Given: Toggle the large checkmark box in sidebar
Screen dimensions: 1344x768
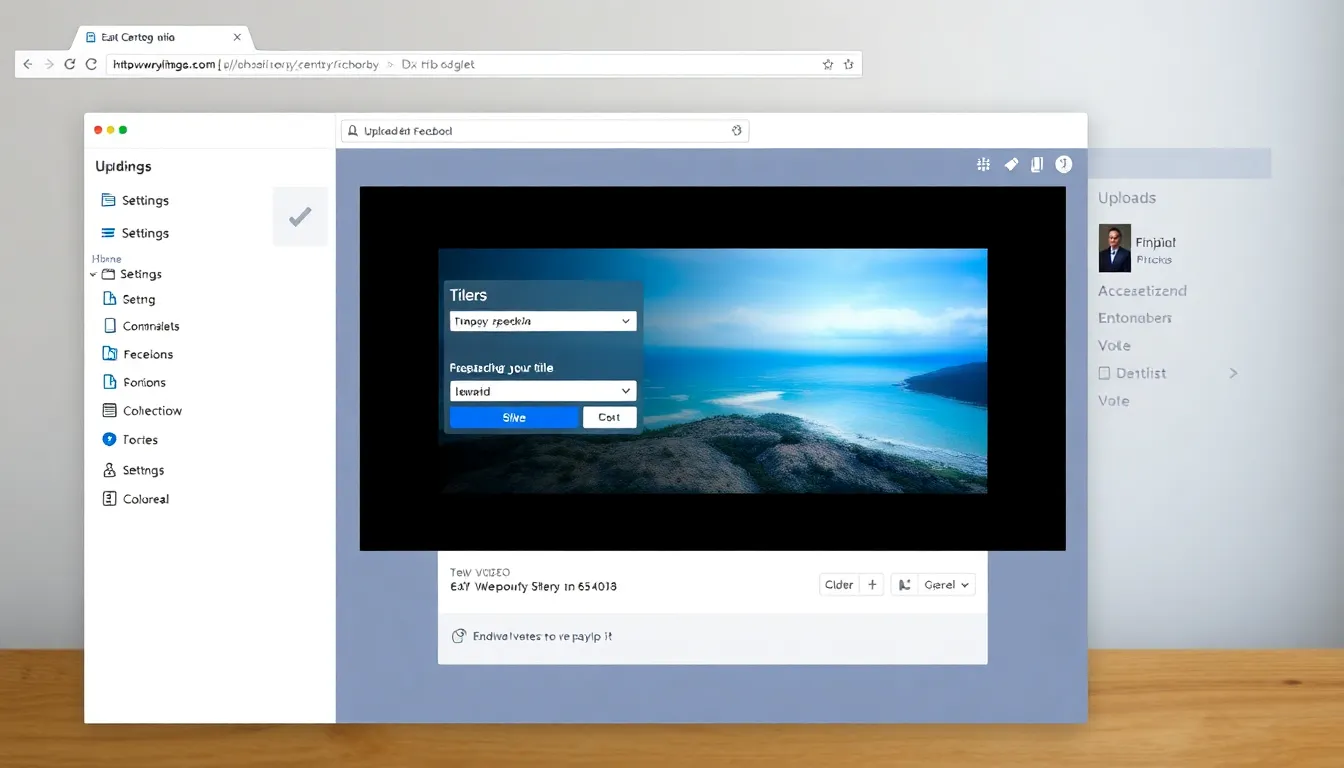Looking at the screenshot, I should (300, 217).
